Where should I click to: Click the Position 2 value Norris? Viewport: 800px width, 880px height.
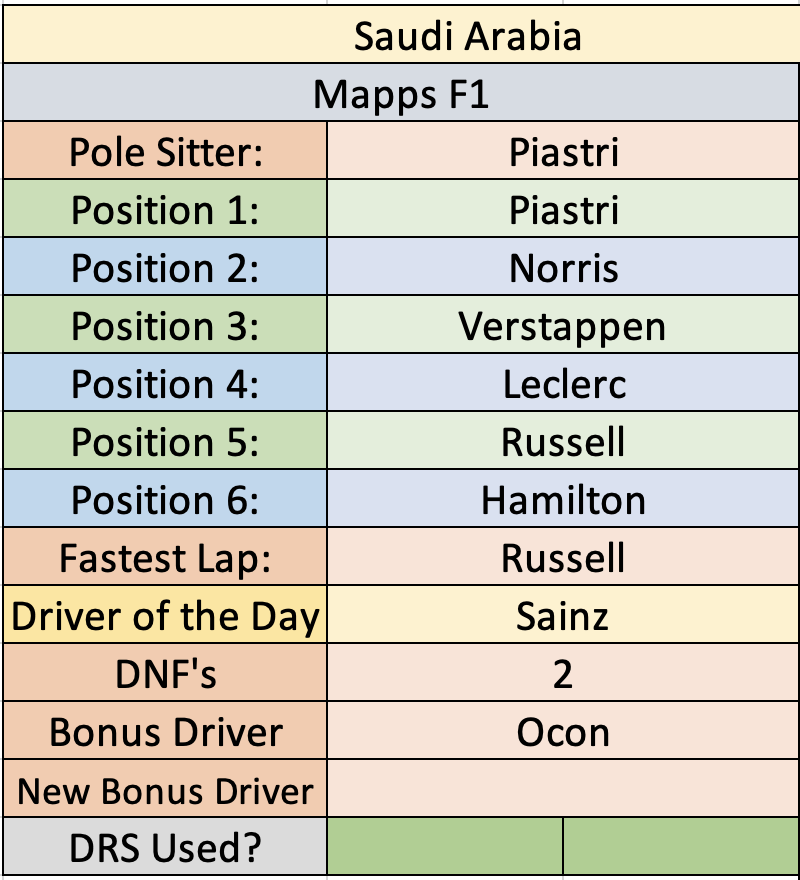click(x=564, y=267)
